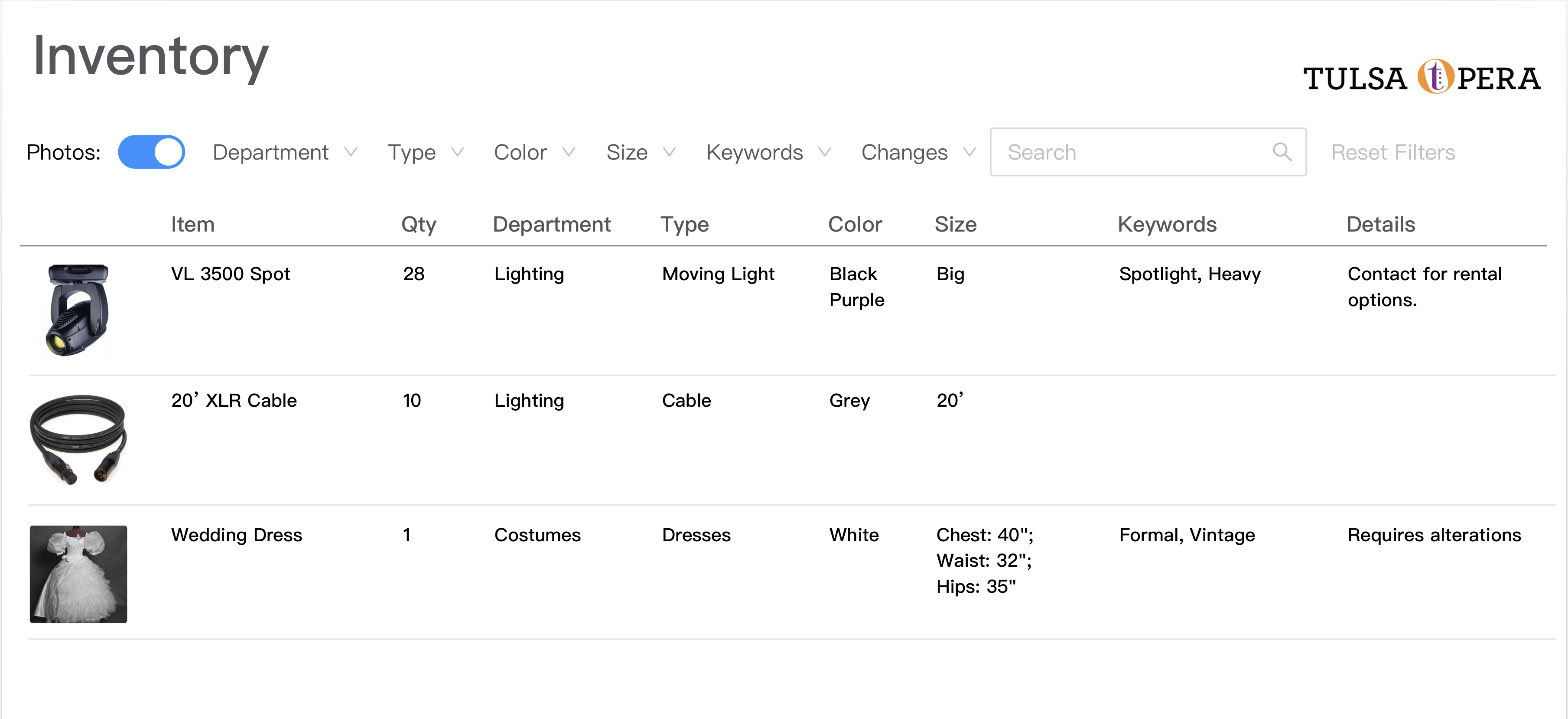1568x719 pixels.
Task: Click the Big size cell
Action: 950,274
